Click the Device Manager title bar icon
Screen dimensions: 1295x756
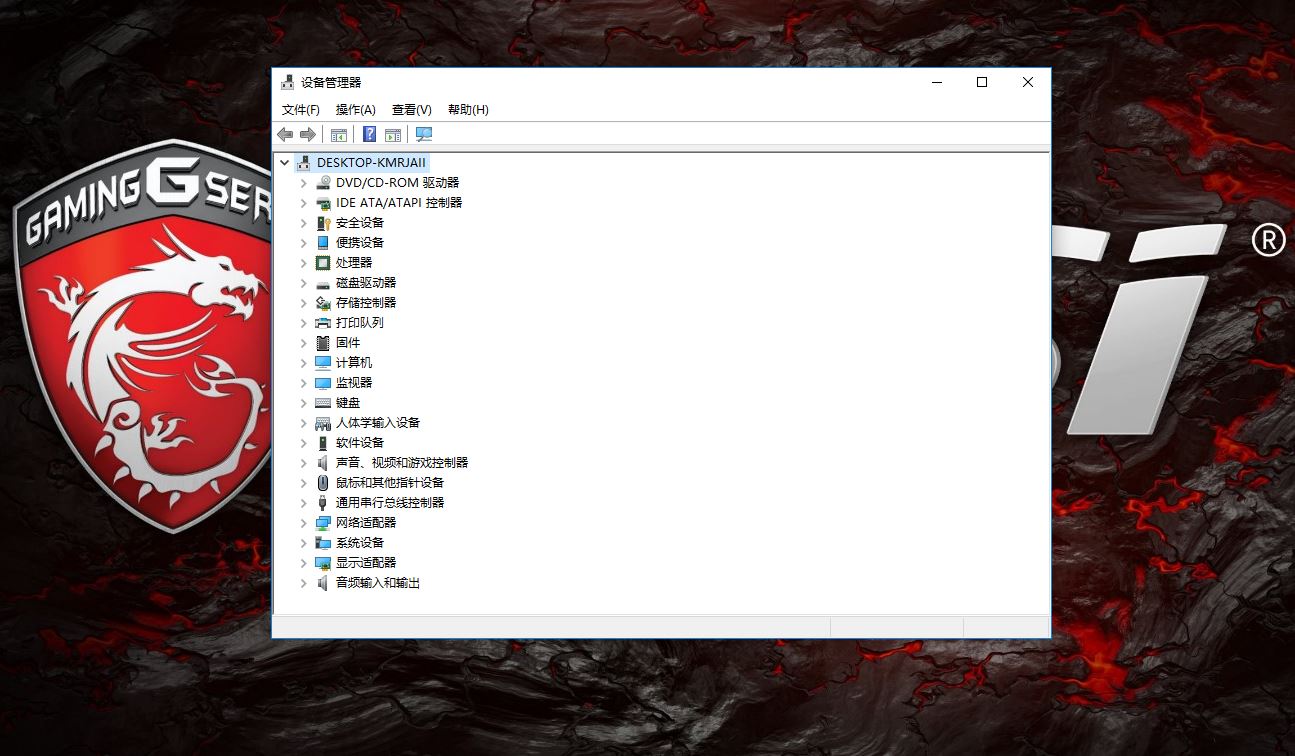point(288,82)
